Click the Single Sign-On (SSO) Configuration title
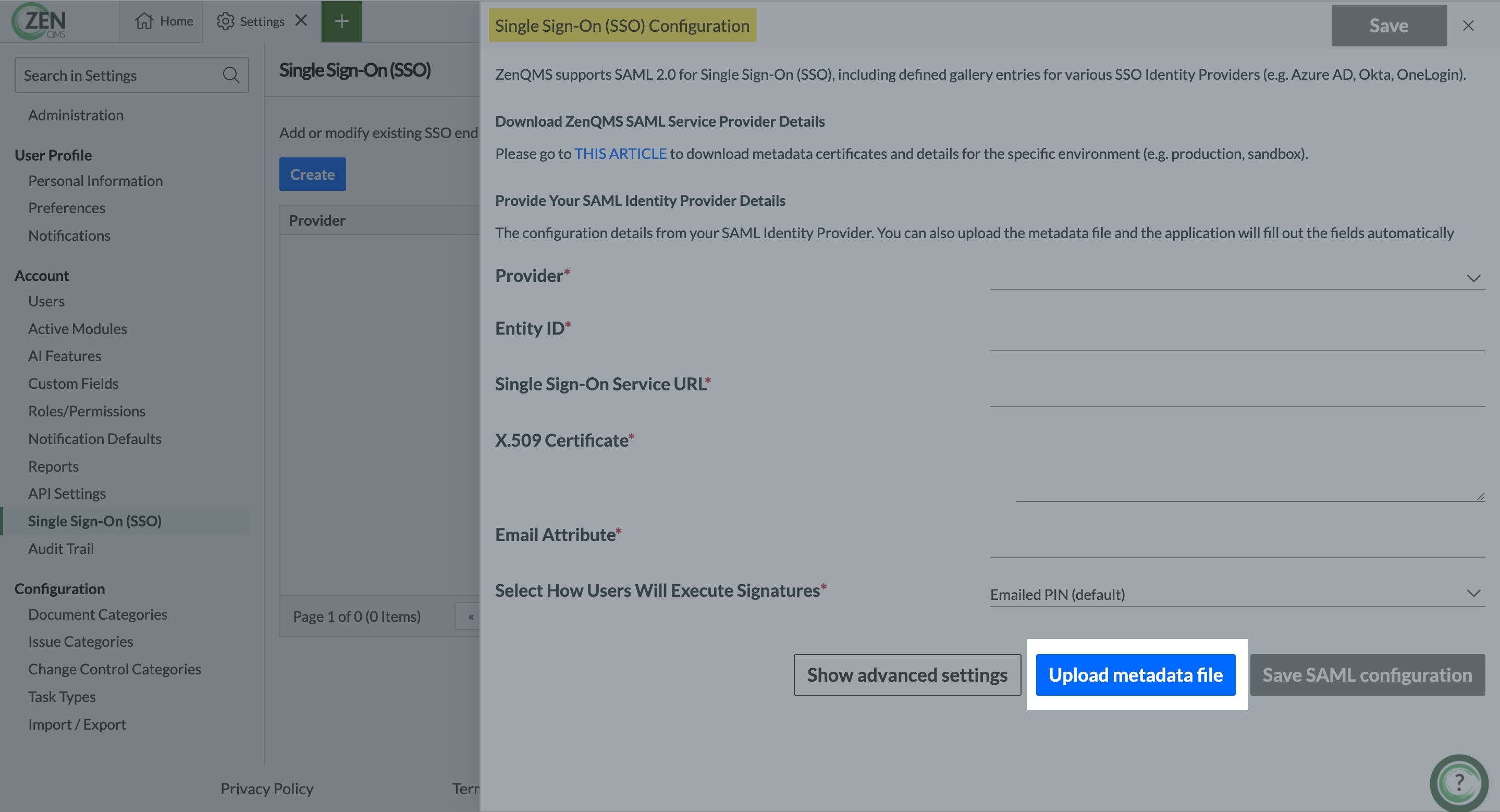The width and height of the screenshot is (1500, 812). point(622,26)
